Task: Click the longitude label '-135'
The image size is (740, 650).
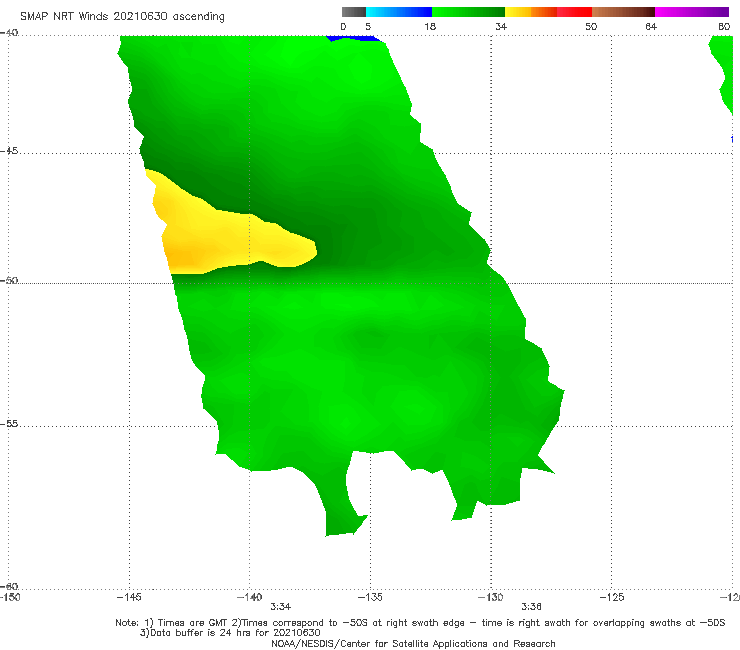Action: point(370,597)
